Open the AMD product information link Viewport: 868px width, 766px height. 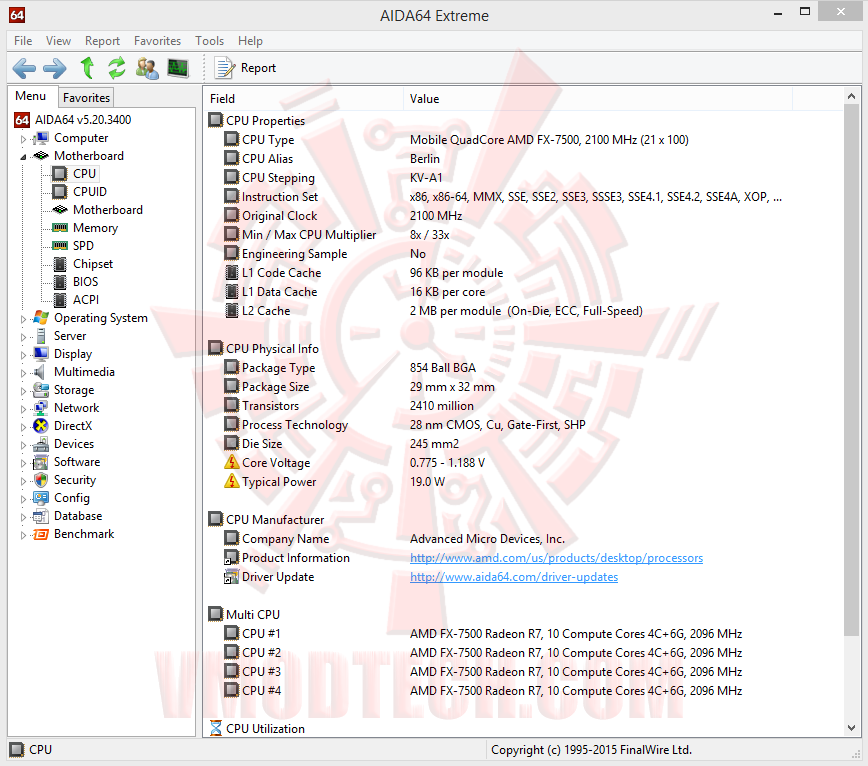[556, 558]
